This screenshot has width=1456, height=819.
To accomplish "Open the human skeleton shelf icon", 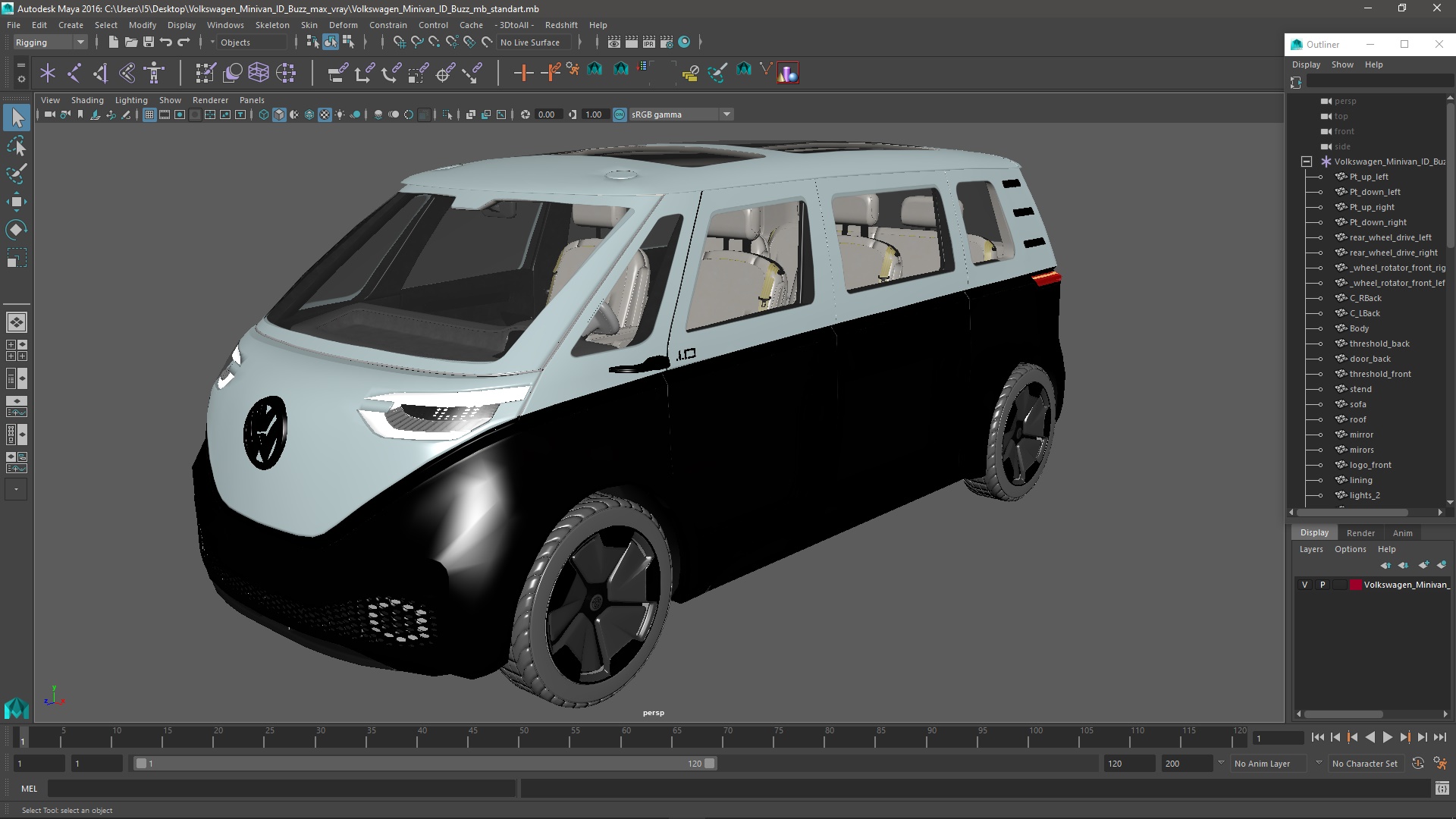I will [x=155, y=73].
